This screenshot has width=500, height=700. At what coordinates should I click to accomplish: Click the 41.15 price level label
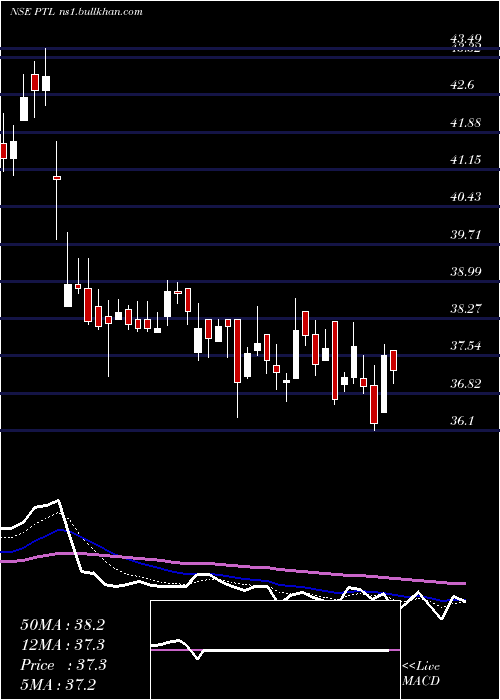pyautogui.click(x=466, y=159)
